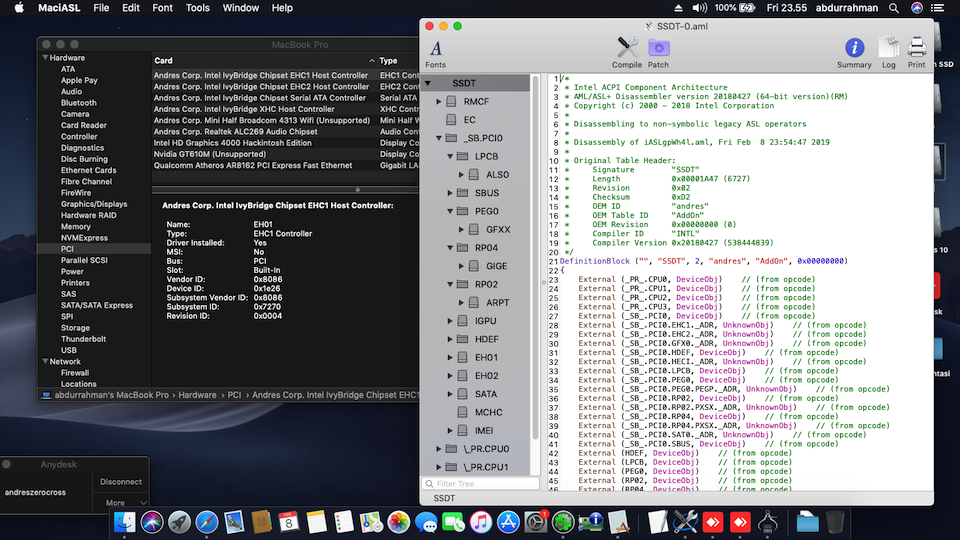
Task: Select Graphics/Displays in the hardware sidebar
Action: (x=93, y=204)
